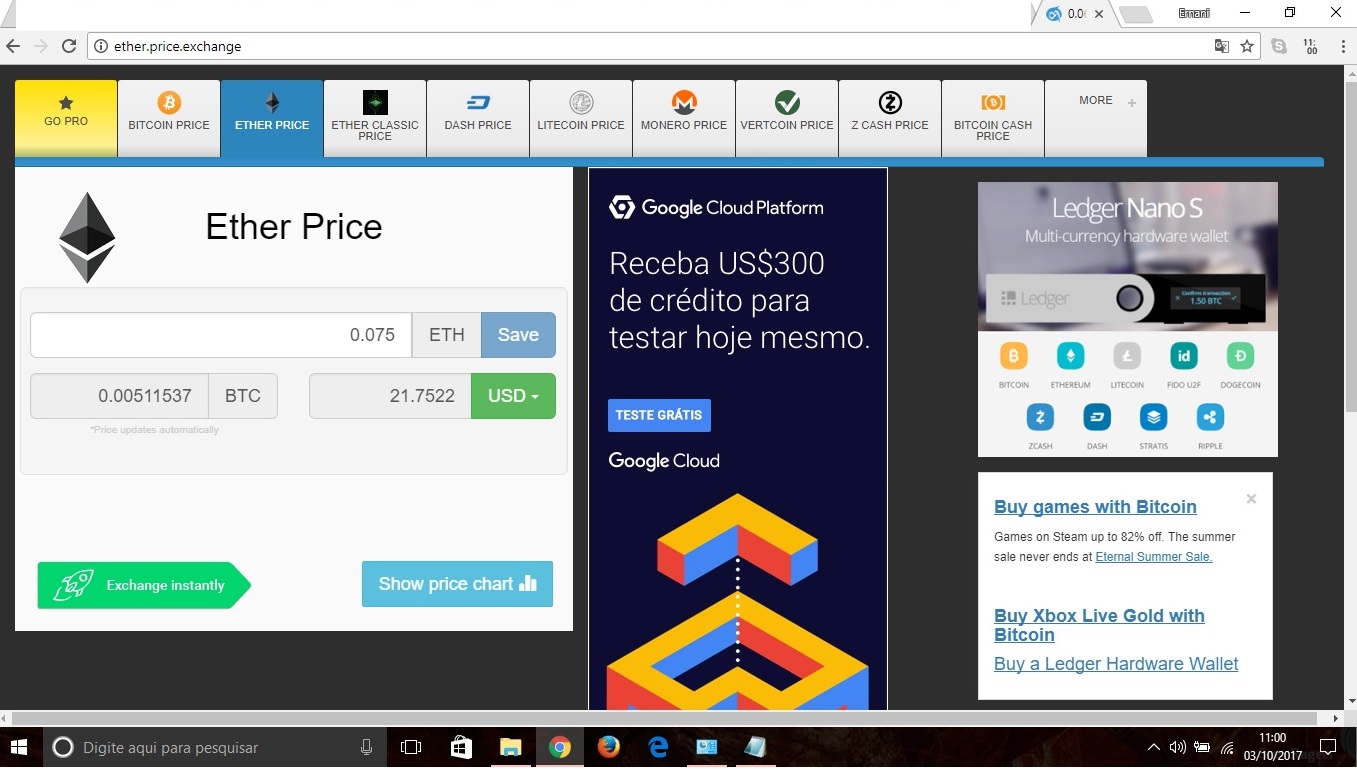Click Ledger ad Ripple icon
1357x769 pixels.
(x=1210, y=417)
